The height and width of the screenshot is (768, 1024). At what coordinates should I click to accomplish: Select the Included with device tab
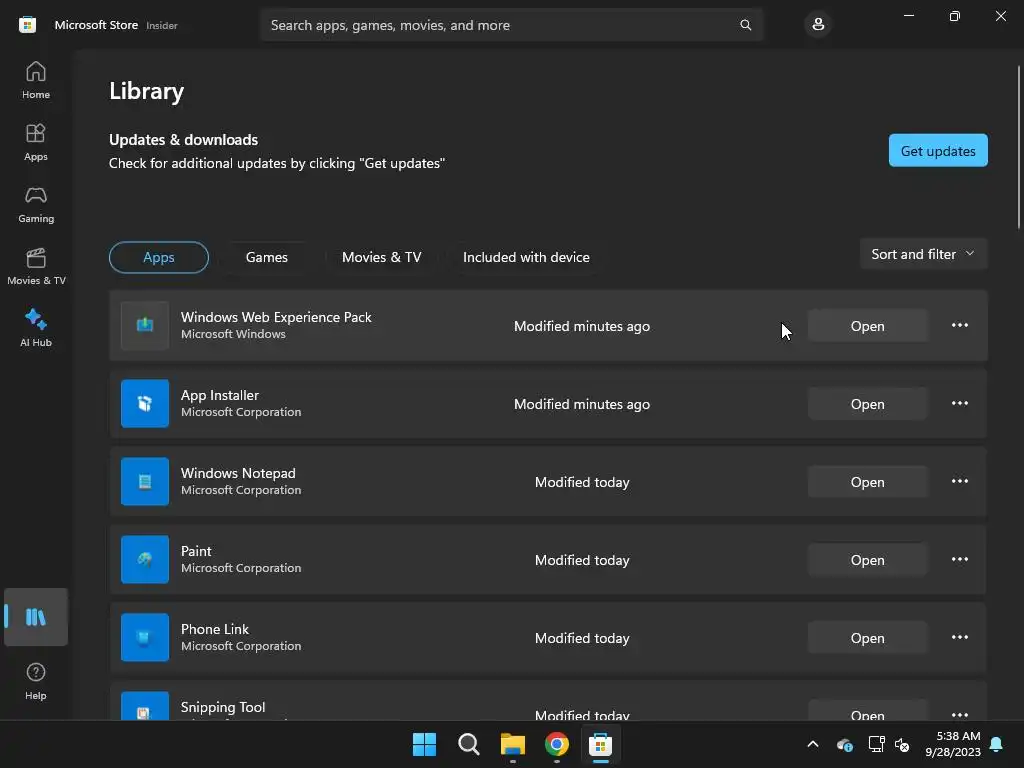(526, 257)
